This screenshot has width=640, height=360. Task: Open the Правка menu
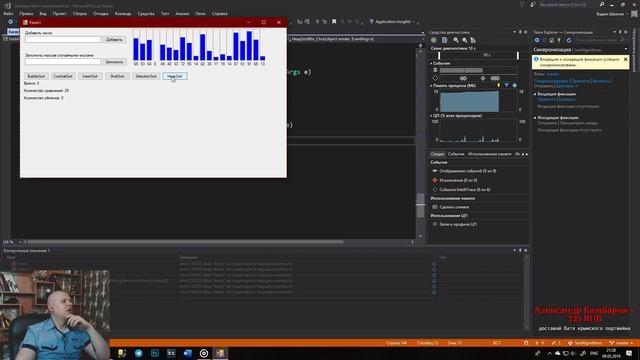click(x=26, y=13)
